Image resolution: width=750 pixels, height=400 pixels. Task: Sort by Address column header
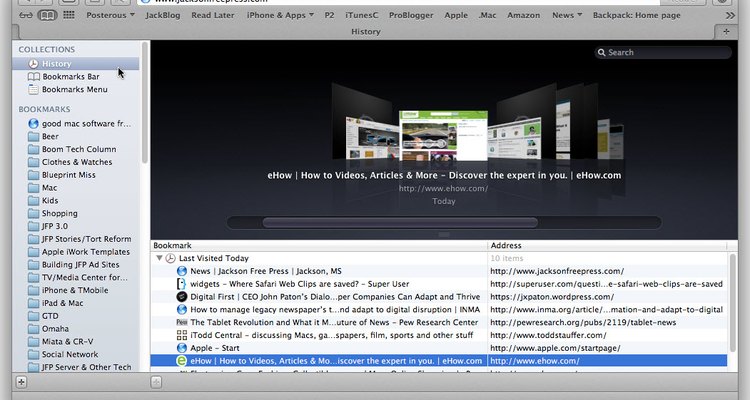point(607,245)
